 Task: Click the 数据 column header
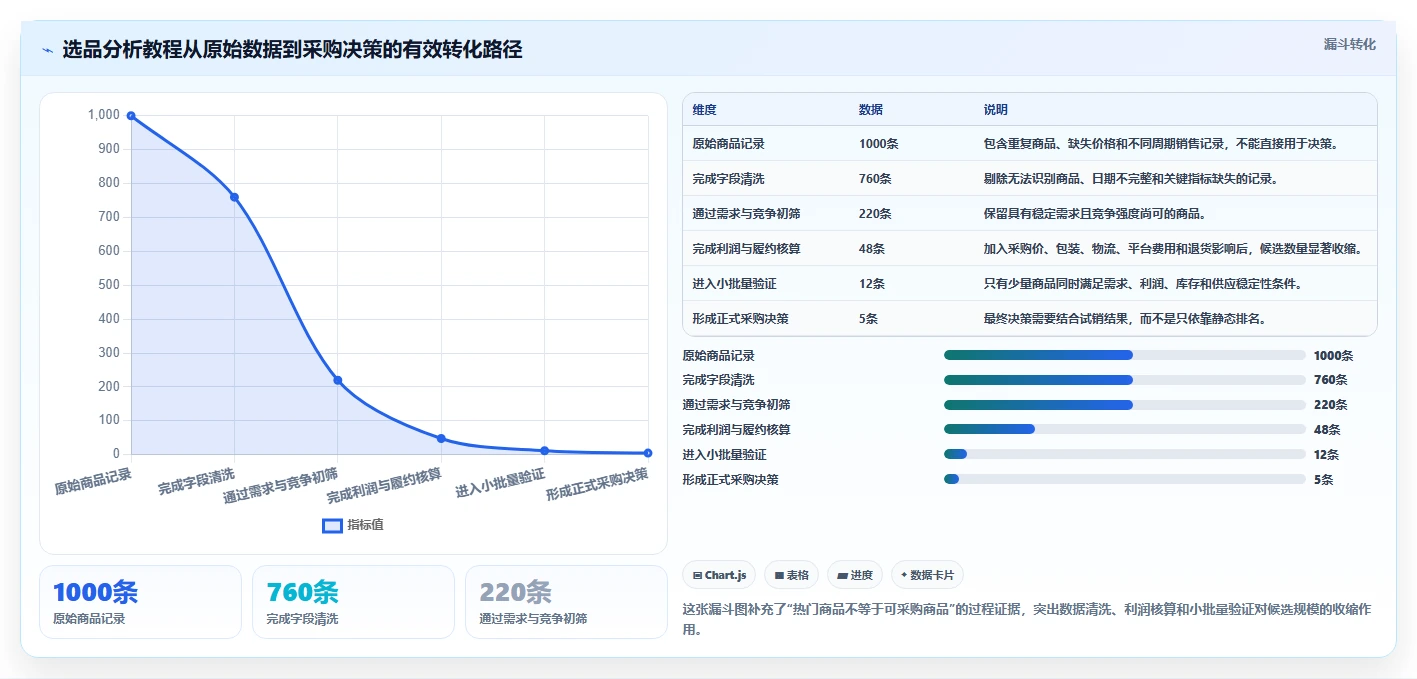point(871,110)
